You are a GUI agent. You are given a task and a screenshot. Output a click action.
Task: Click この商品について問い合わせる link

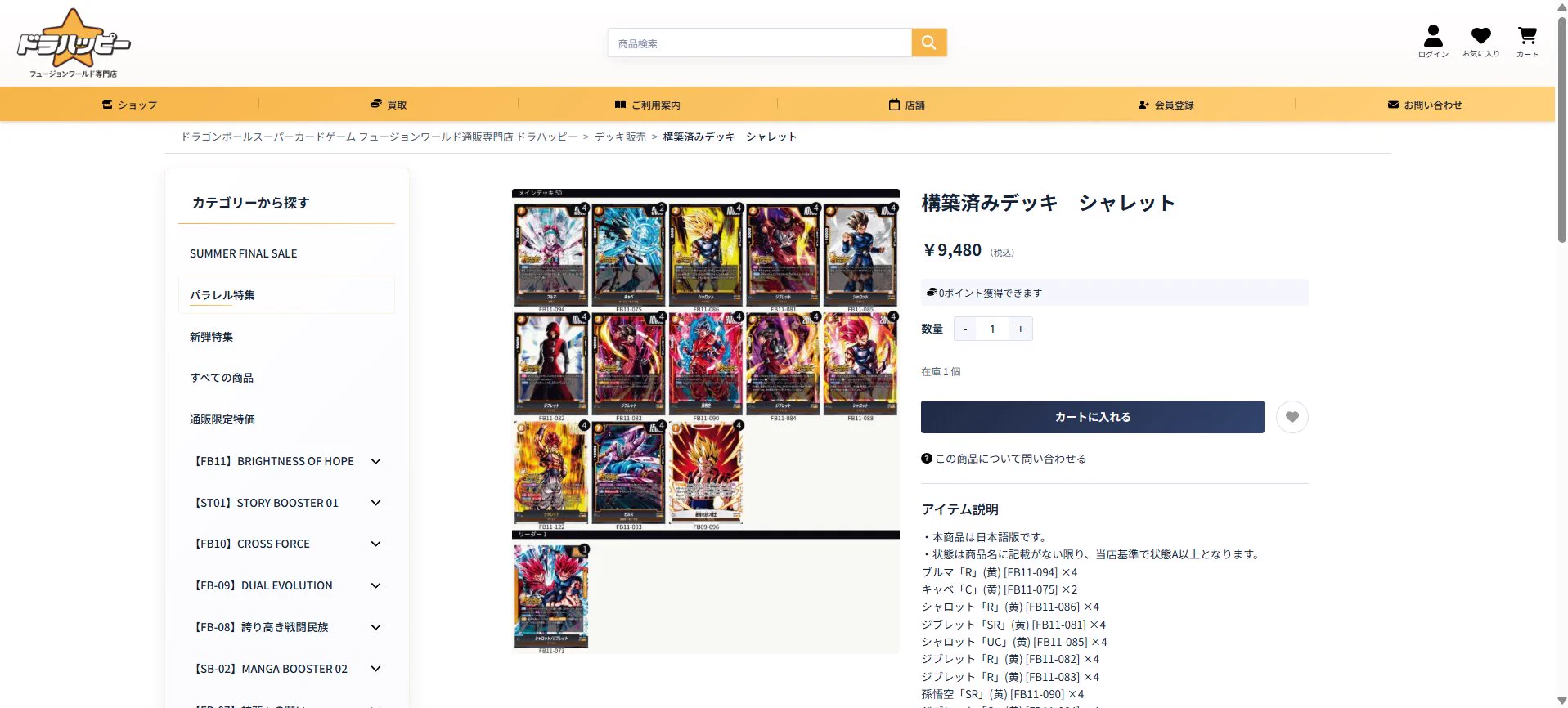coord(1010,459)
